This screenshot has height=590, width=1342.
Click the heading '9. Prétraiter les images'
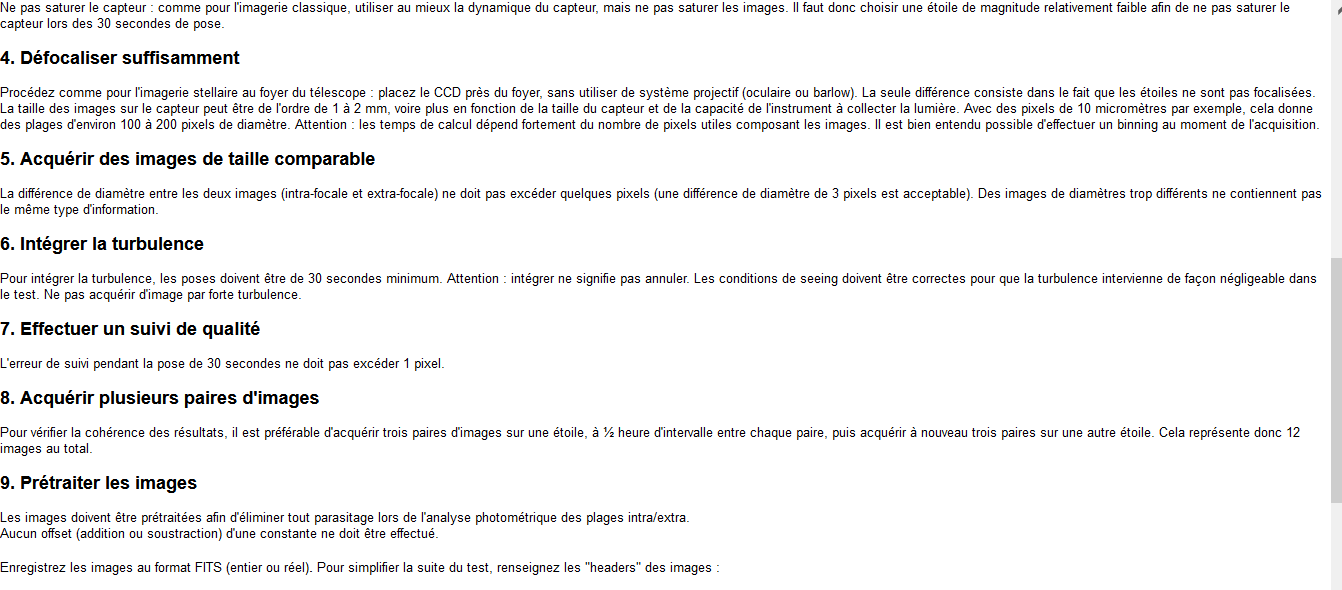[x=99, y=483]
